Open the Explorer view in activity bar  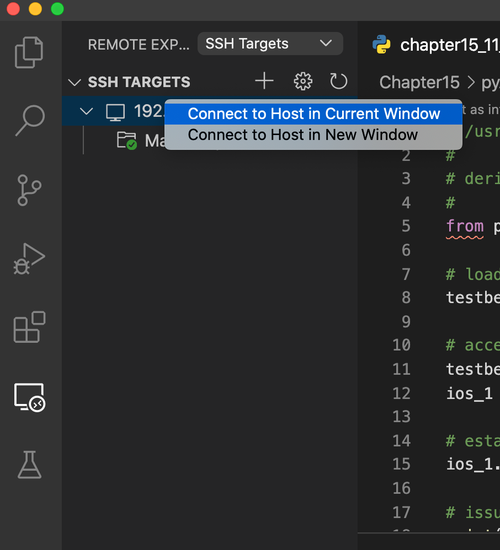click(x=29, y=52)
